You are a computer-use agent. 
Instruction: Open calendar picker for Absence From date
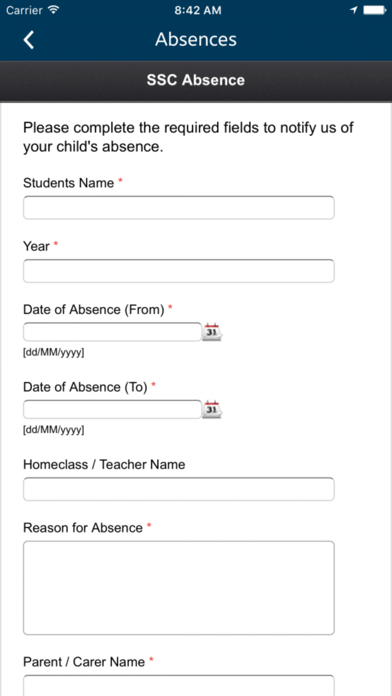(x=212, y=332)
